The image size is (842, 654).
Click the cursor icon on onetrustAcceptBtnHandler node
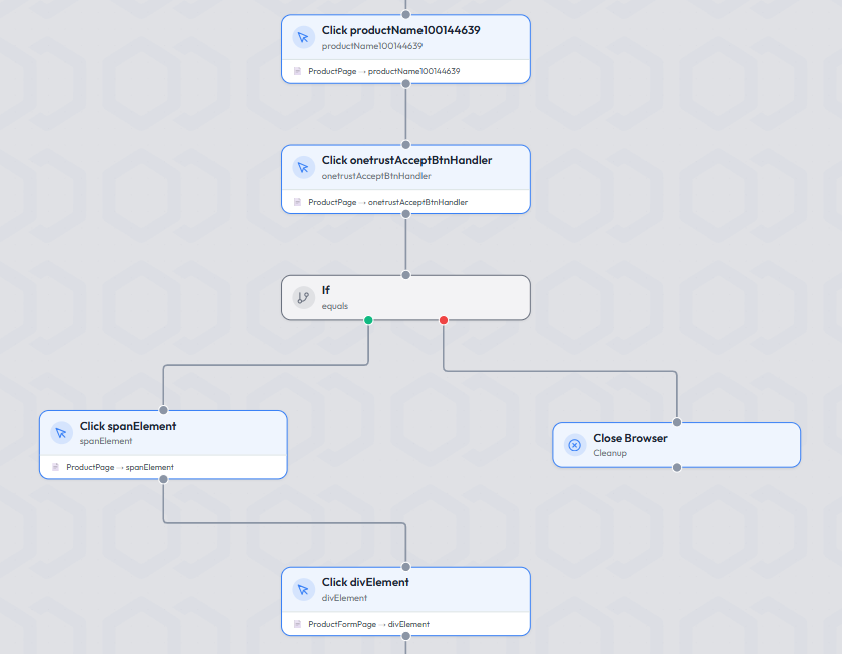click(303, 168)
